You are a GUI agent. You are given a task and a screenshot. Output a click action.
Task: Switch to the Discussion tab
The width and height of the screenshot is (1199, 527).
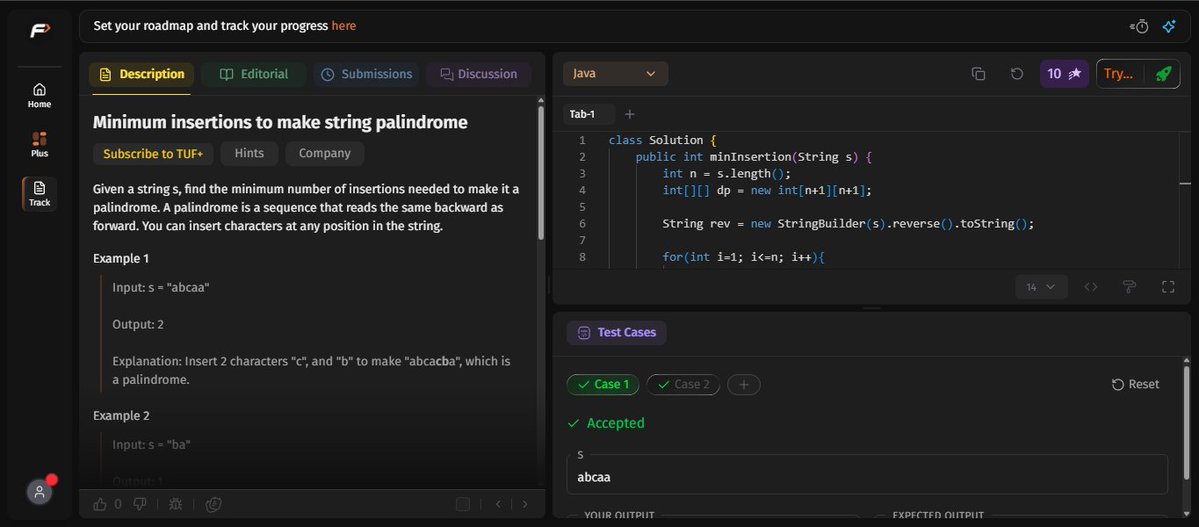479,74
